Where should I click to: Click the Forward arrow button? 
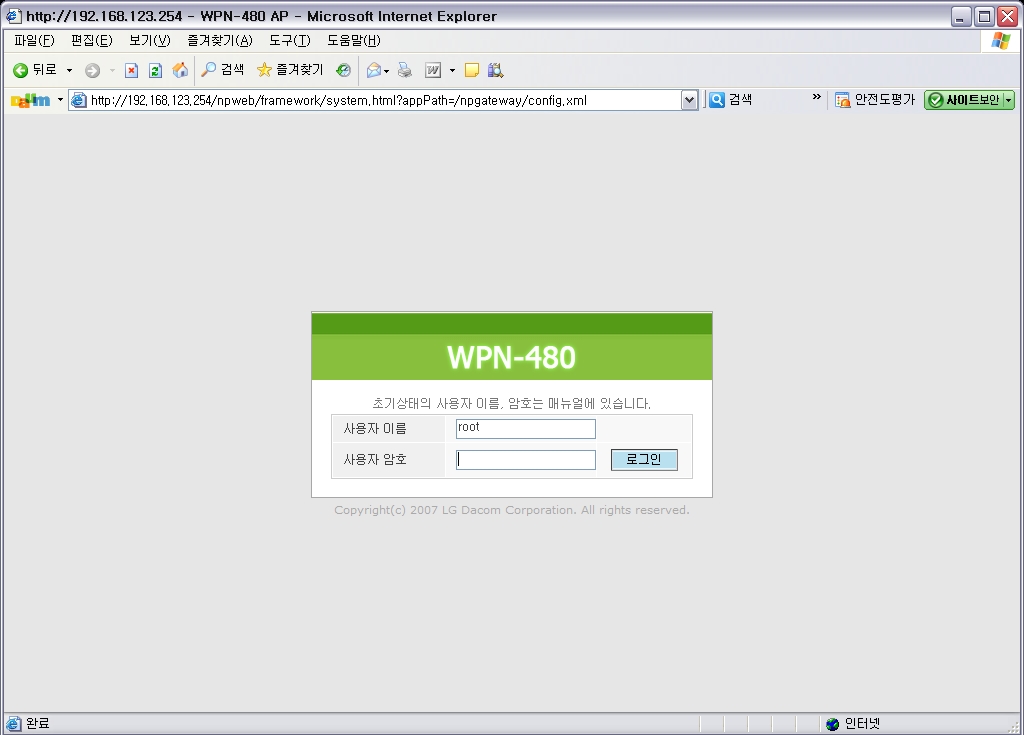93,71
